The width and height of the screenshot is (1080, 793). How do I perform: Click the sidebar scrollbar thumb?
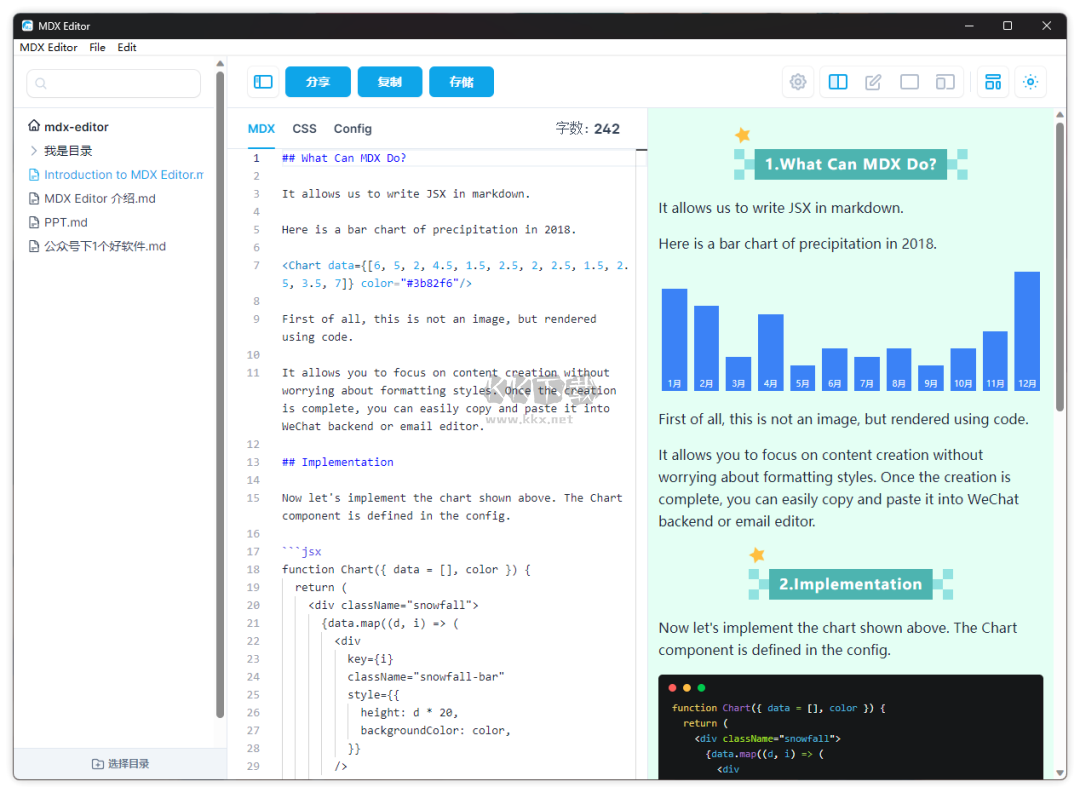pyautogui.click(x=220, y=394)
